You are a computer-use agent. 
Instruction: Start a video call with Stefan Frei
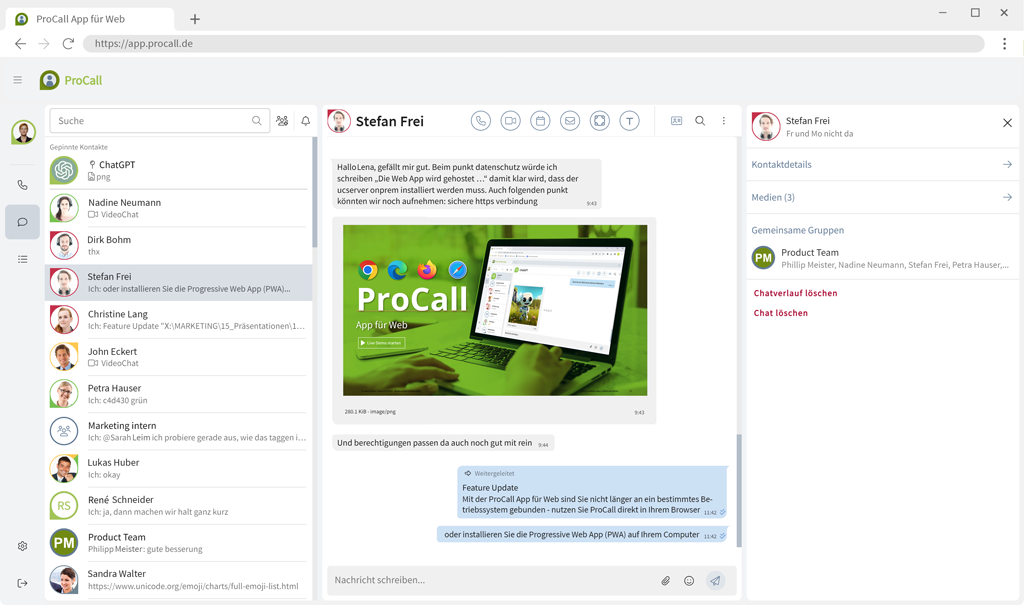(x=511, y=121)
